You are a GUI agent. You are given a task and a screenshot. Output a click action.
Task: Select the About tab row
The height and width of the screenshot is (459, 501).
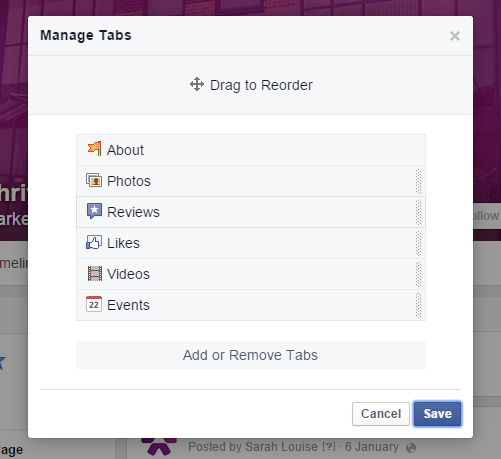click(x=251, y=150)
